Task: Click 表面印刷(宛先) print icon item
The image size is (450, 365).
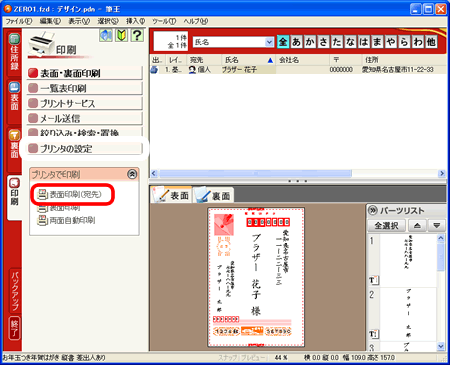Action: pyautogui.click(x=69, y=194)
